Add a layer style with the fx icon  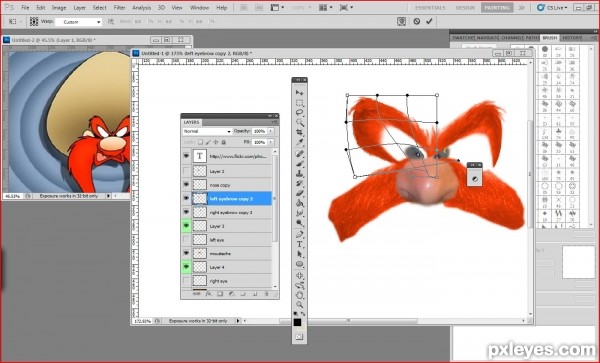tap(209, 294)
